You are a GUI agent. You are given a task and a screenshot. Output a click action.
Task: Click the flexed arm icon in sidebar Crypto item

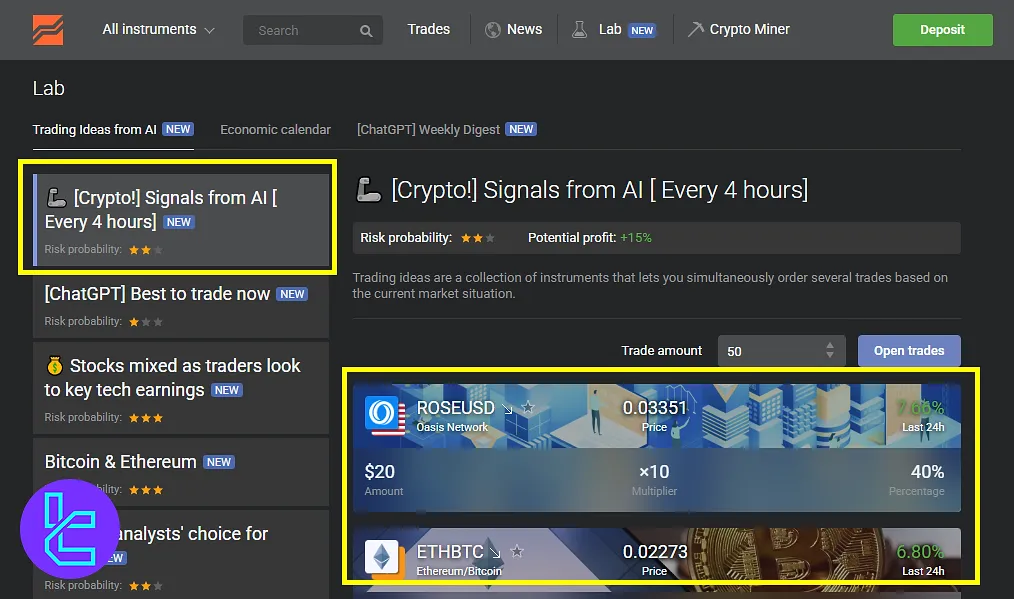(56, 197)
